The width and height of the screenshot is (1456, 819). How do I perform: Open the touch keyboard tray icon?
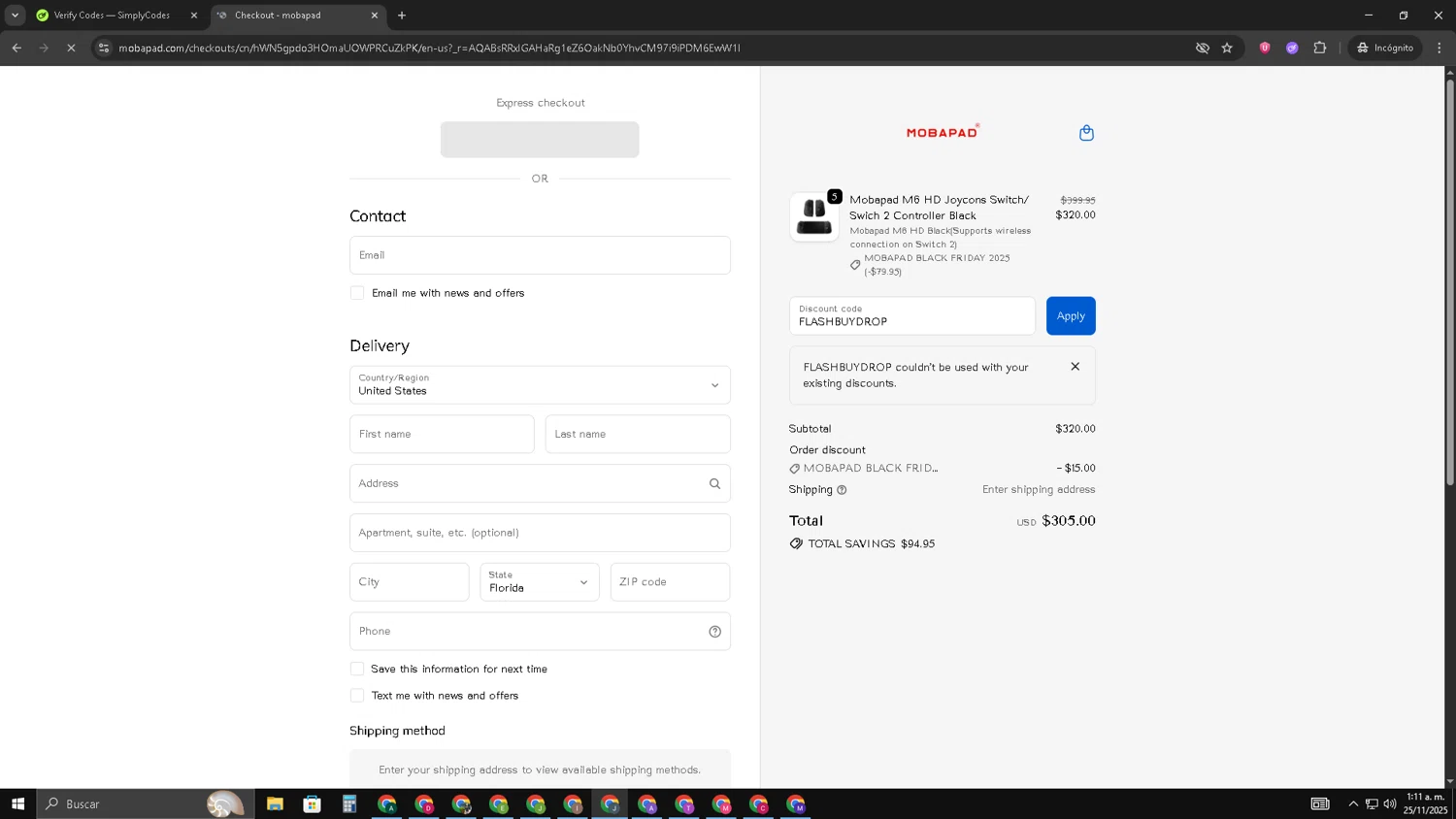click(1320, 803)
